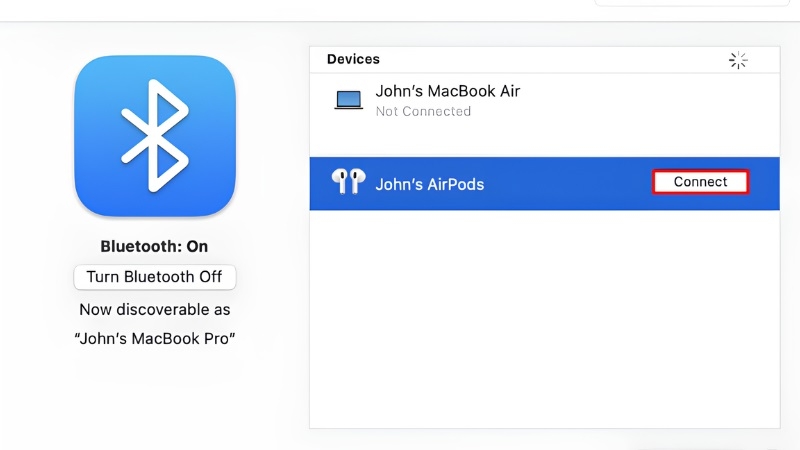Click the Now discoverable as text
The width and height of the screenshot is (800, 450).
click(x=155, y=310)
